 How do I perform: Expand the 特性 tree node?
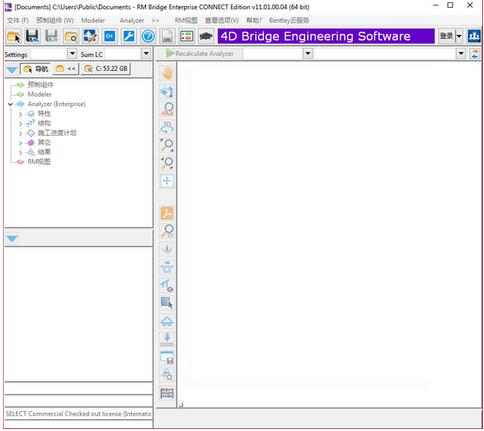tap(20, 114)
